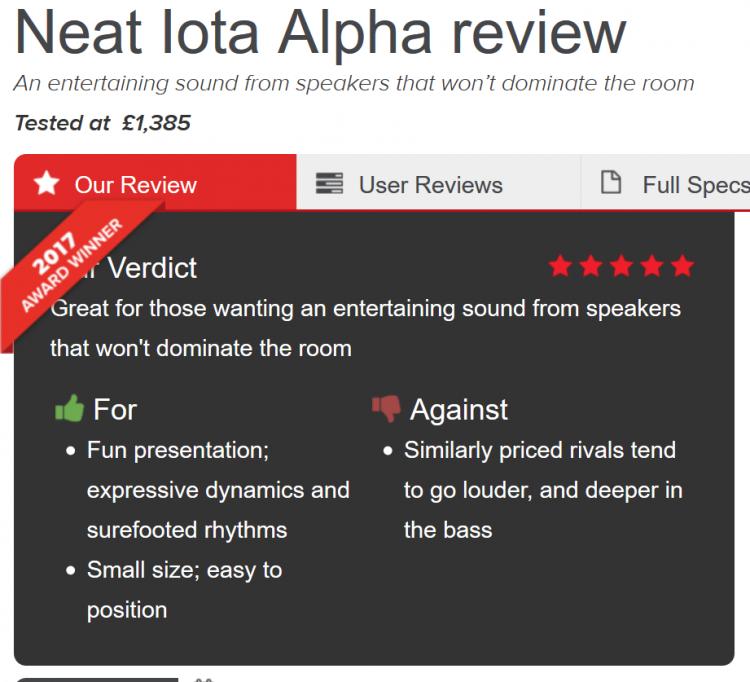
Task: Switch to the User Reviews tab
Action: point(430,185)
